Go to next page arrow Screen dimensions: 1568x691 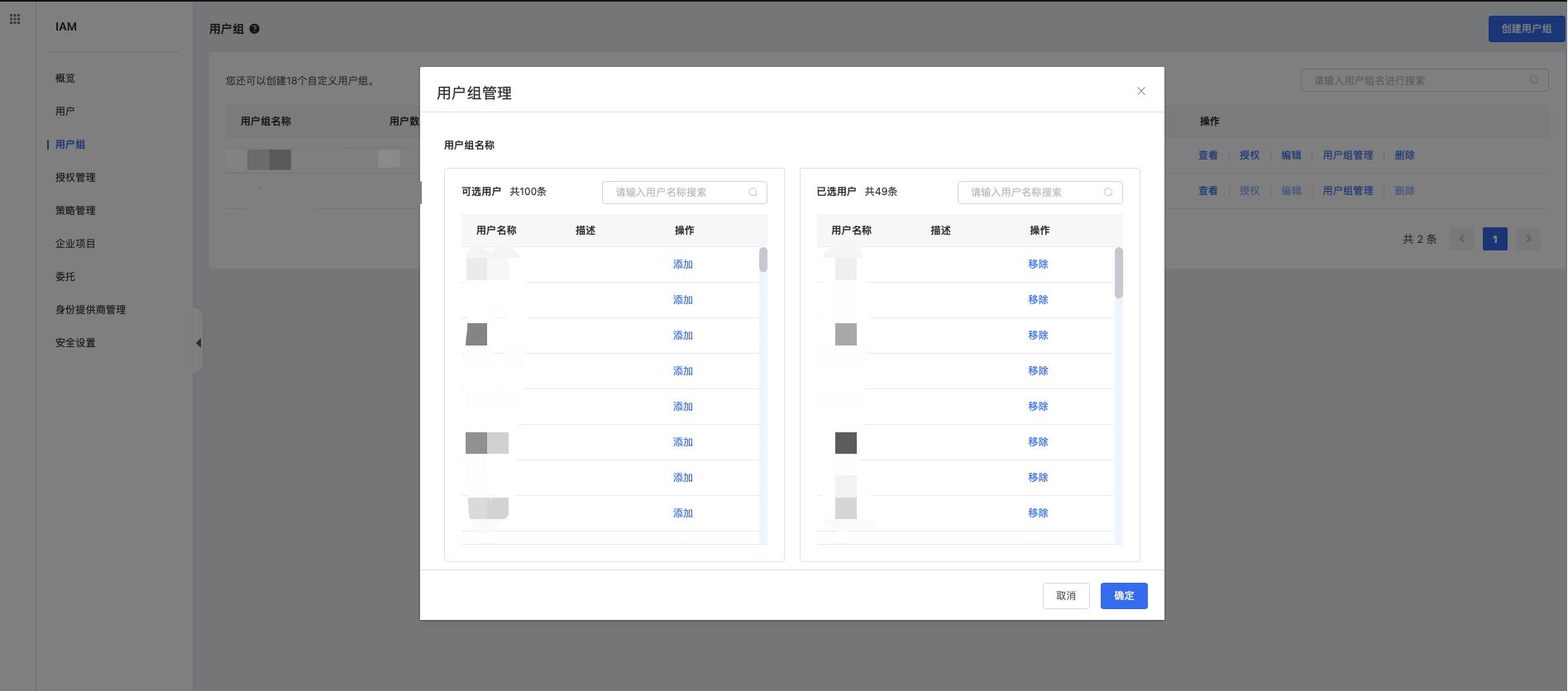click(1528, 239)
